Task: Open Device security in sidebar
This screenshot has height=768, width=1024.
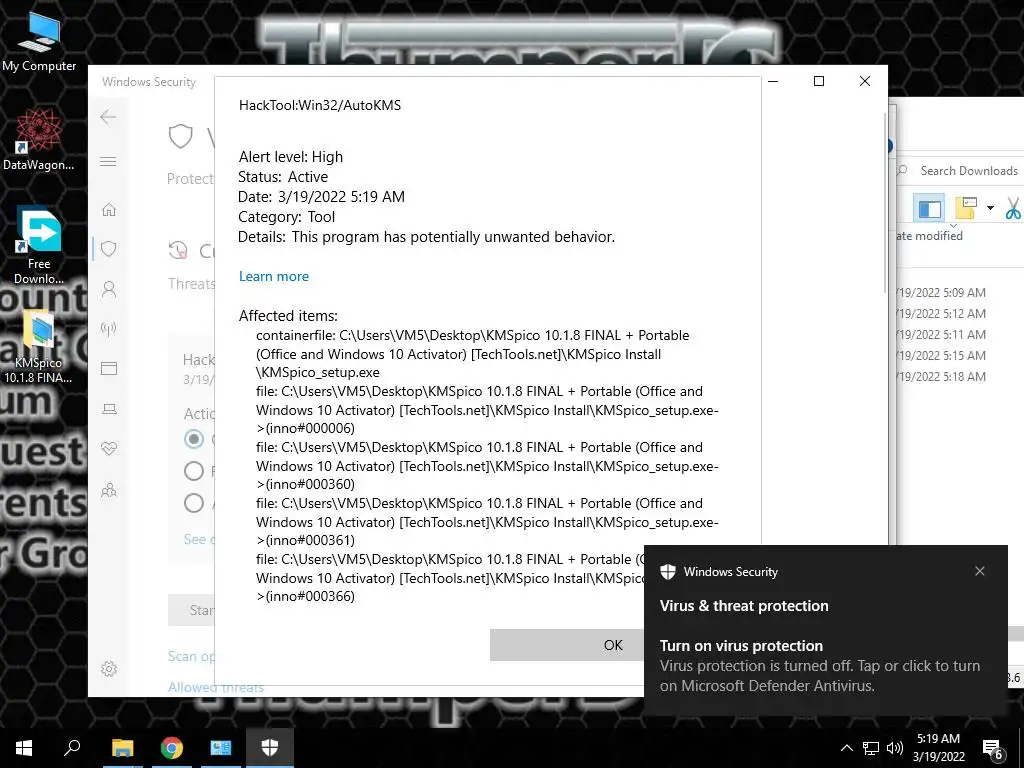Action: pyautogui.click(x=109, y=409)
